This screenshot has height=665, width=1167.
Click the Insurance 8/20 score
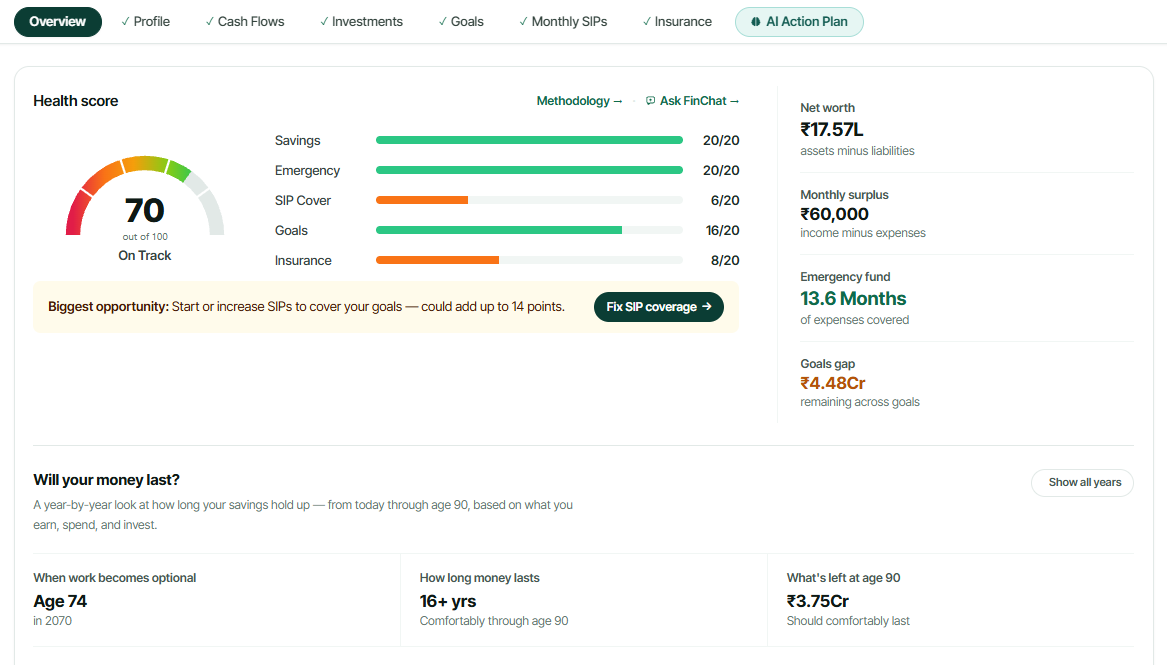point(725,260)
